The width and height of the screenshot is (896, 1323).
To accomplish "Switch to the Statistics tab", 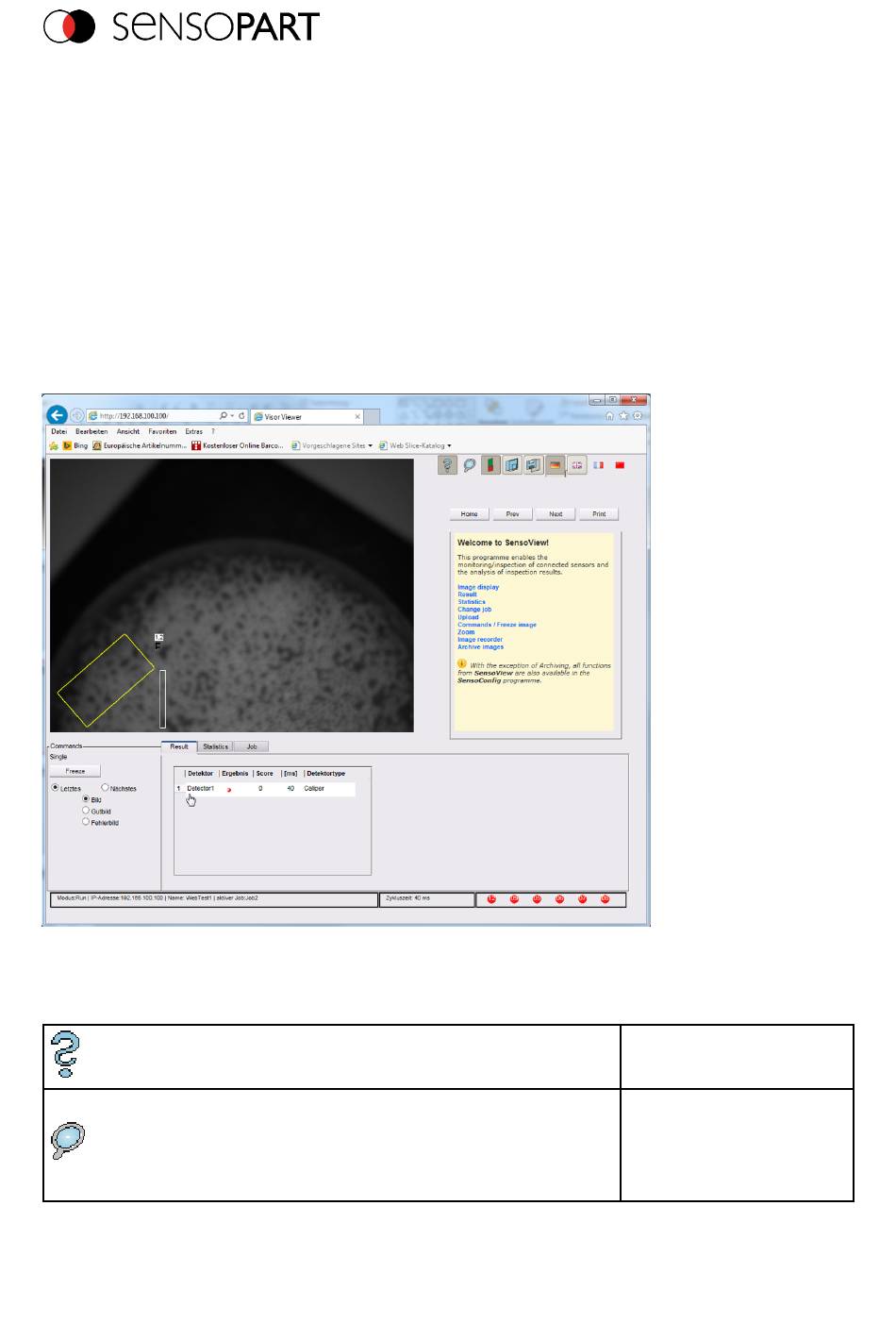I will click(x=215, y=746).
